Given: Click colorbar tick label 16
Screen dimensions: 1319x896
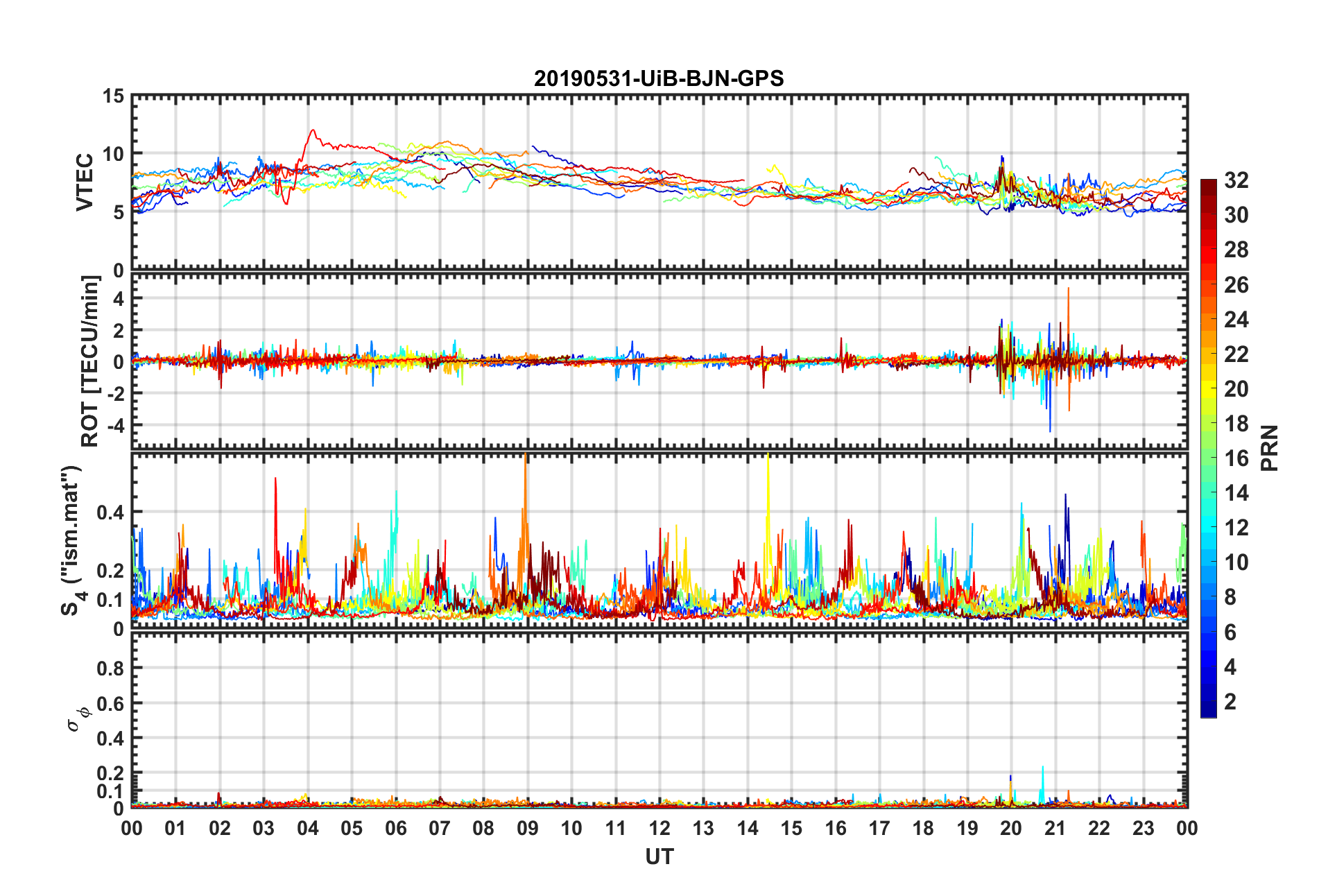Looking at the screenshot, I should pyautogui.click(x=1236, y=458).
